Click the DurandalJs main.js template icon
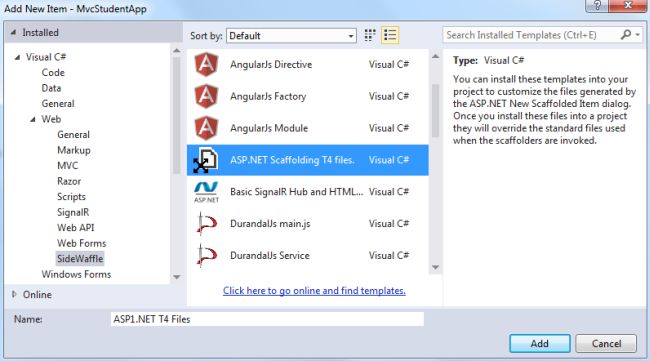The image size is (650, 361). [x=206, y=224]
